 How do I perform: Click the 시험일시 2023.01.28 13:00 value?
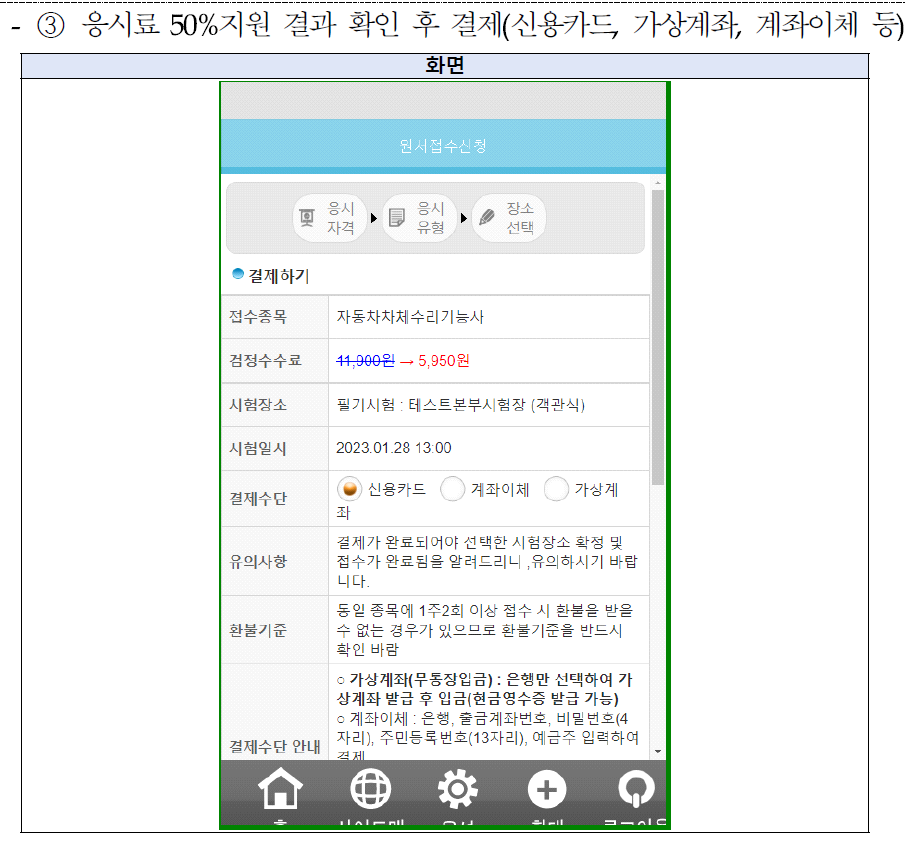400,448
